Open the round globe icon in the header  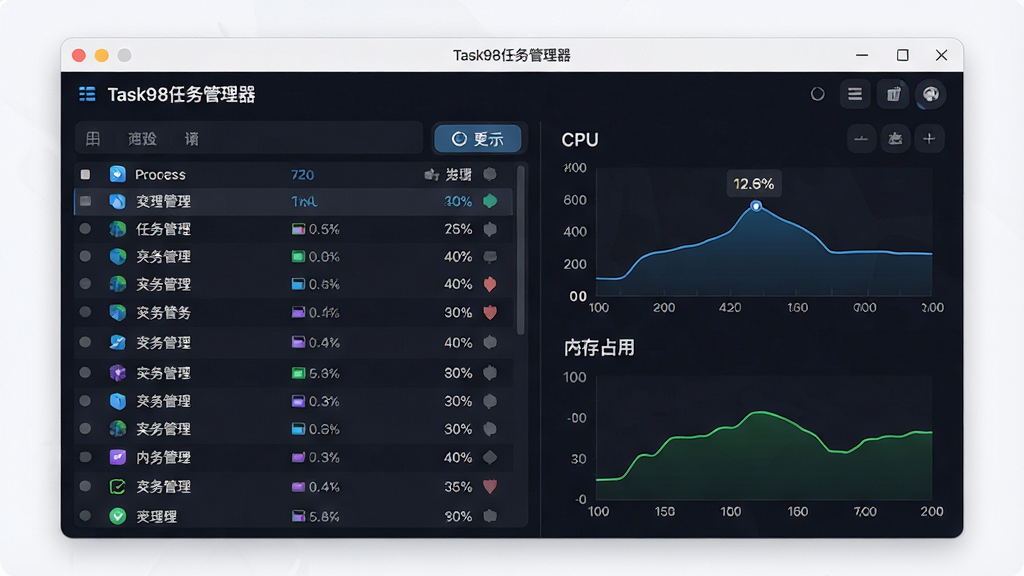point(931,94)
